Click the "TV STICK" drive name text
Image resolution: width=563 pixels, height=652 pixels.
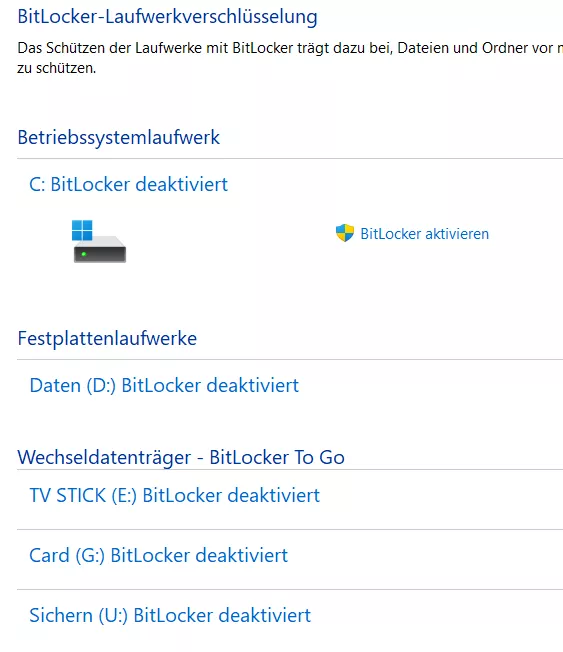pyautogui.click(x=68, y=495)
